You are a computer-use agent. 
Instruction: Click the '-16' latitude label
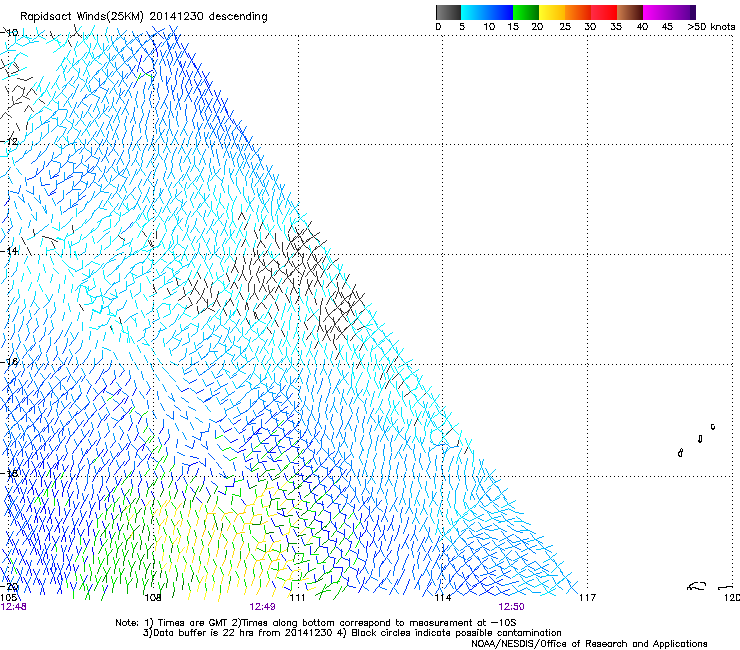tap(9, 362)
